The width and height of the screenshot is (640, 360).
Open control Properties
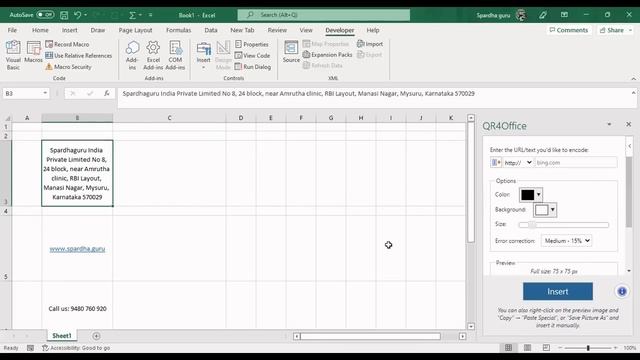click(x=252, y=44)
